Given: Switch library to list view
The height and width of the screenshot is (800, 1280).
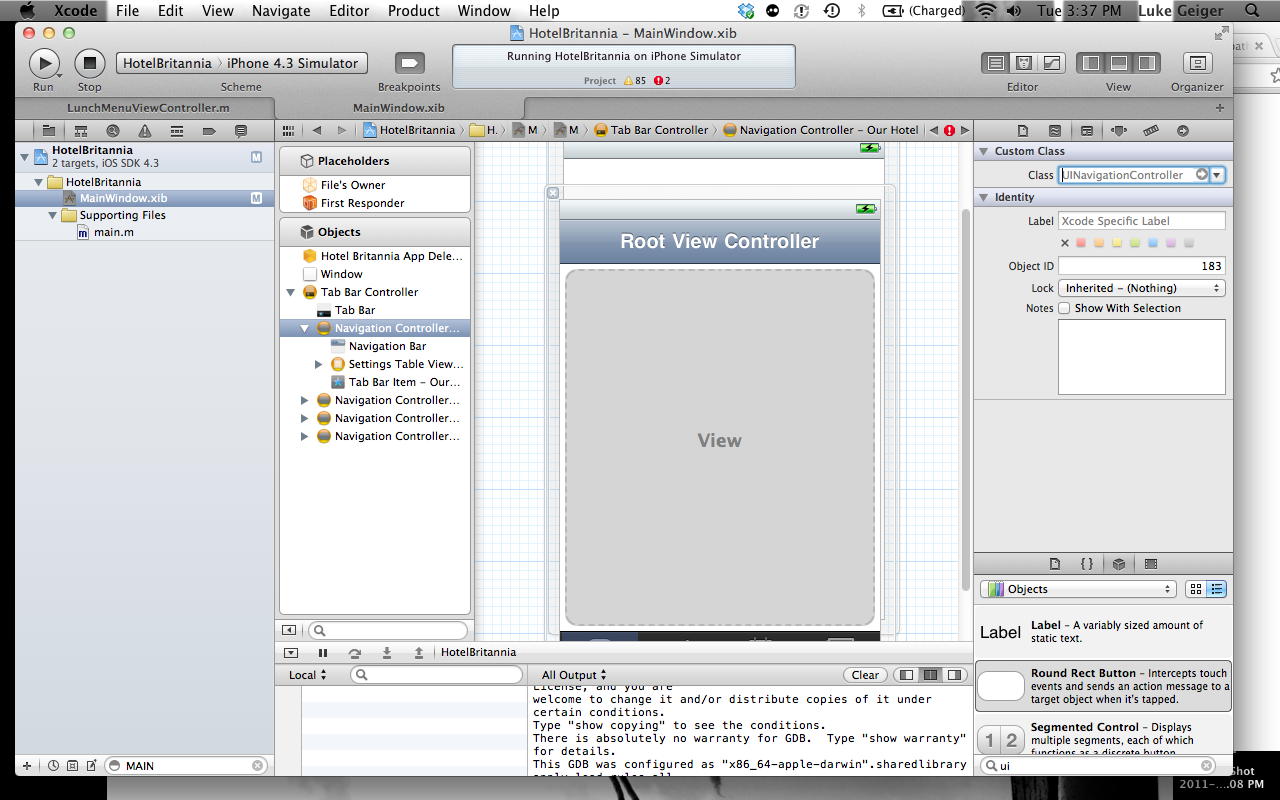Looking at the screenshot, I should click(1216, 589).
